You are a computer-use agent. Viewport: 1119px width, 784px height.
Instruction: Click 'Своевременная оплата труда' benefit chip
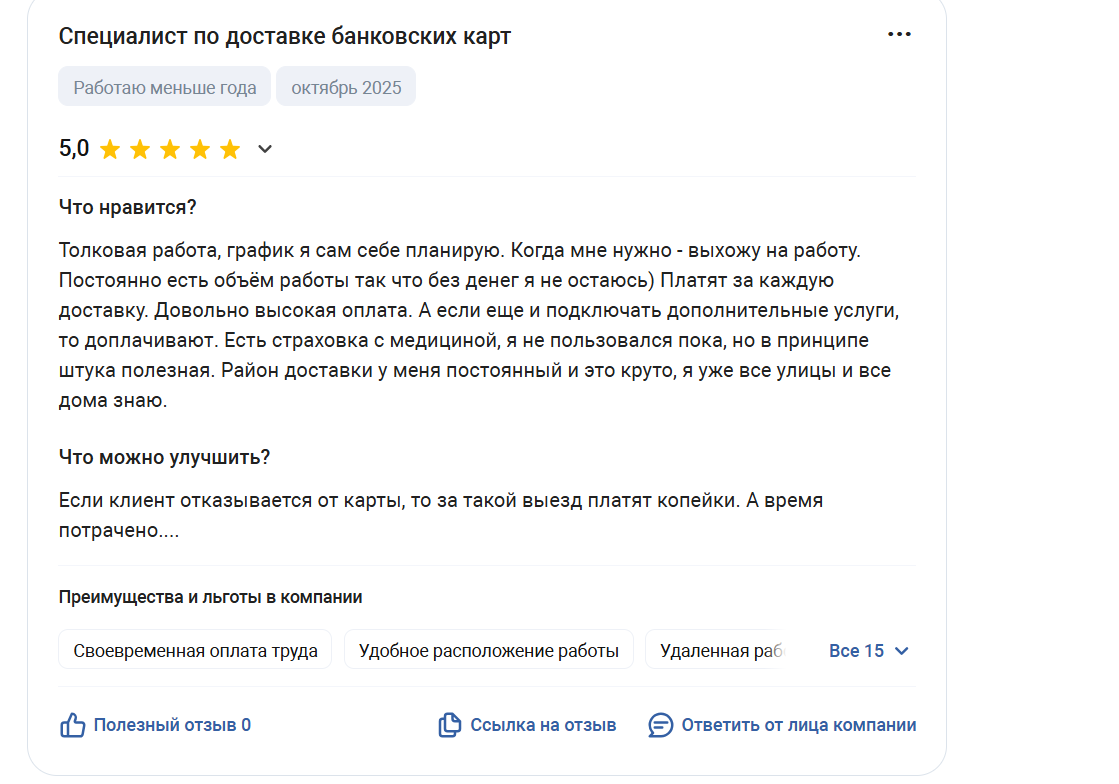[195, 651]
